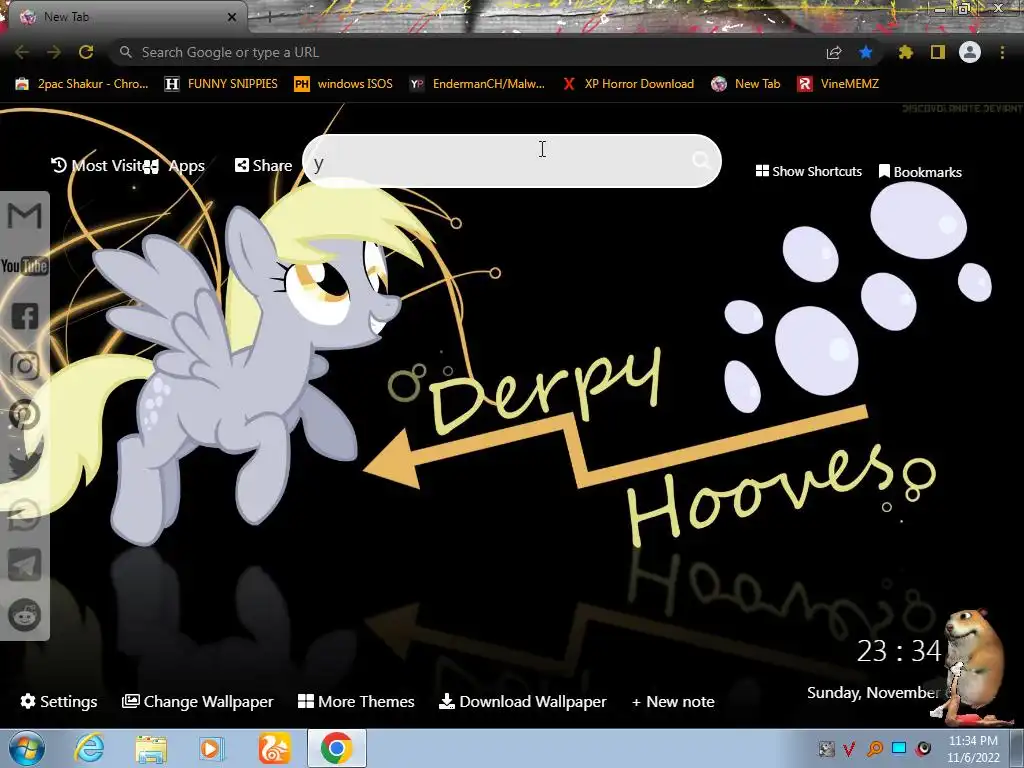Click the 23 : 34 clock widget
Image resolution: width=1024 pixels, height=768 pixels.
(x=899, y=651)
